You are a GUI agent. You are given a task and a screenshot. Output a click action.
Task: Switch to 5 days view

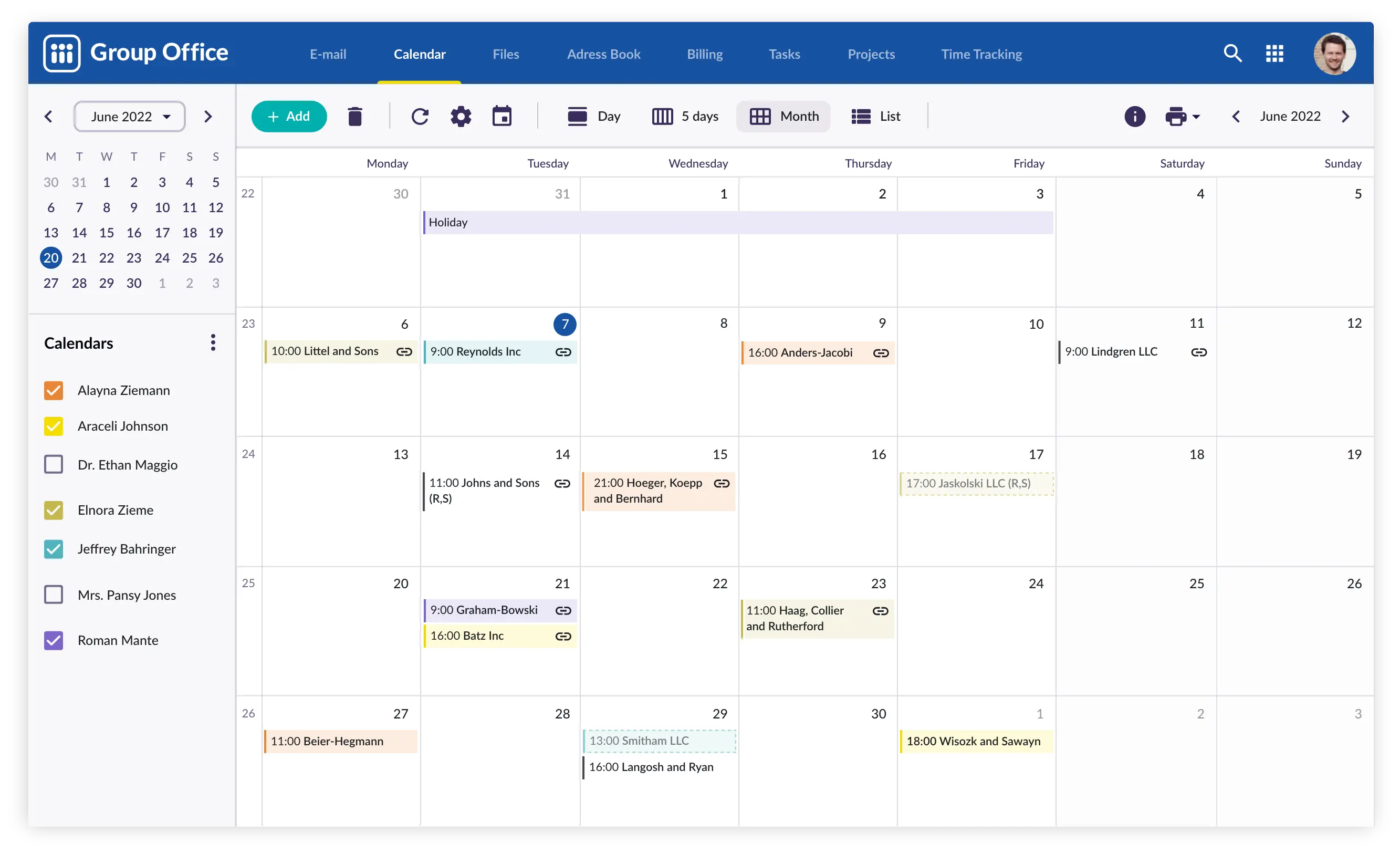click(x=686, y=115)
